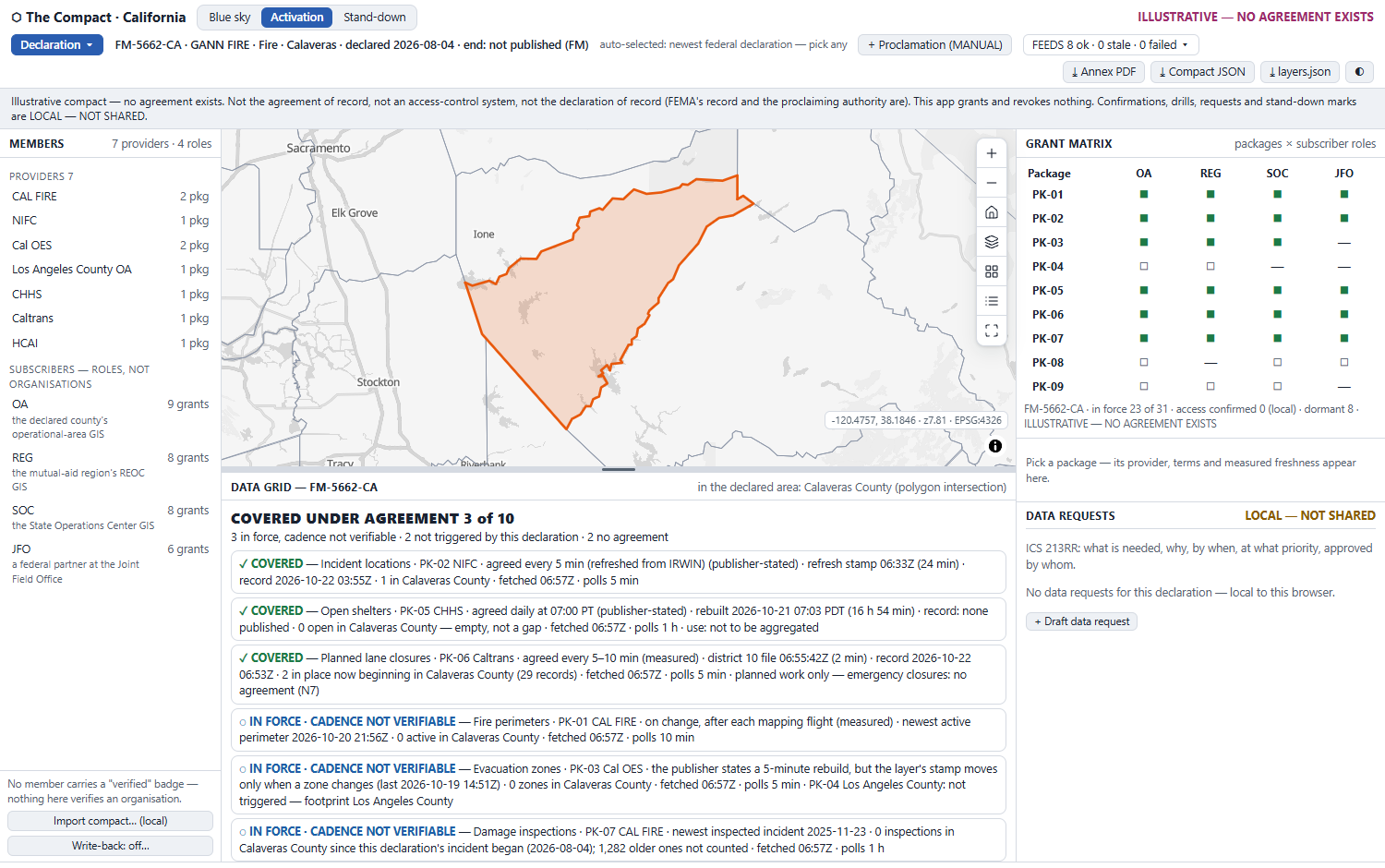Viewport: 1385px width, 868px height.
Task: Zoom out on the map
Action: point(992,183)
